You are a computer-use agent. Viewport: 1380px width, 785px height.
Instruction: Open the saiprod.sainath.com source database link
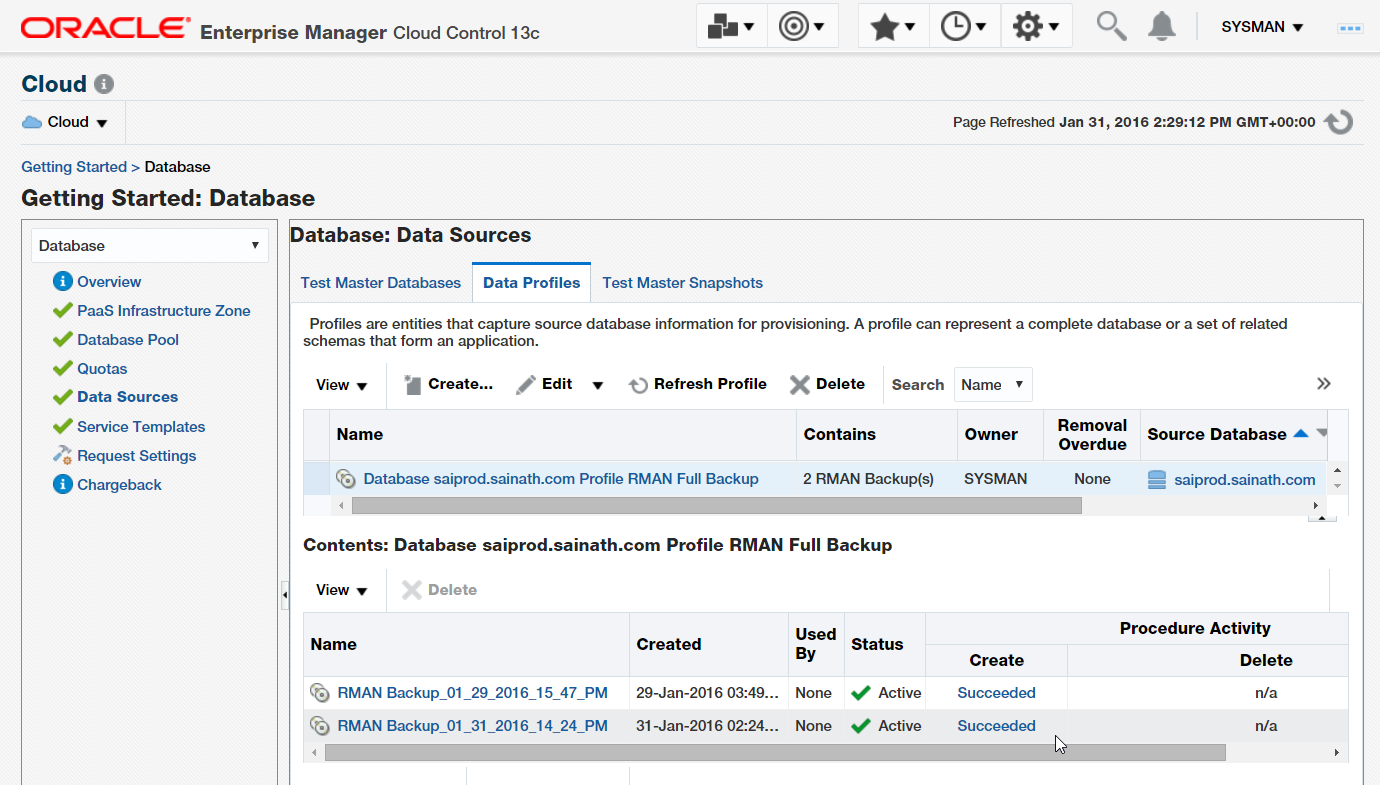pos(1245,480)
